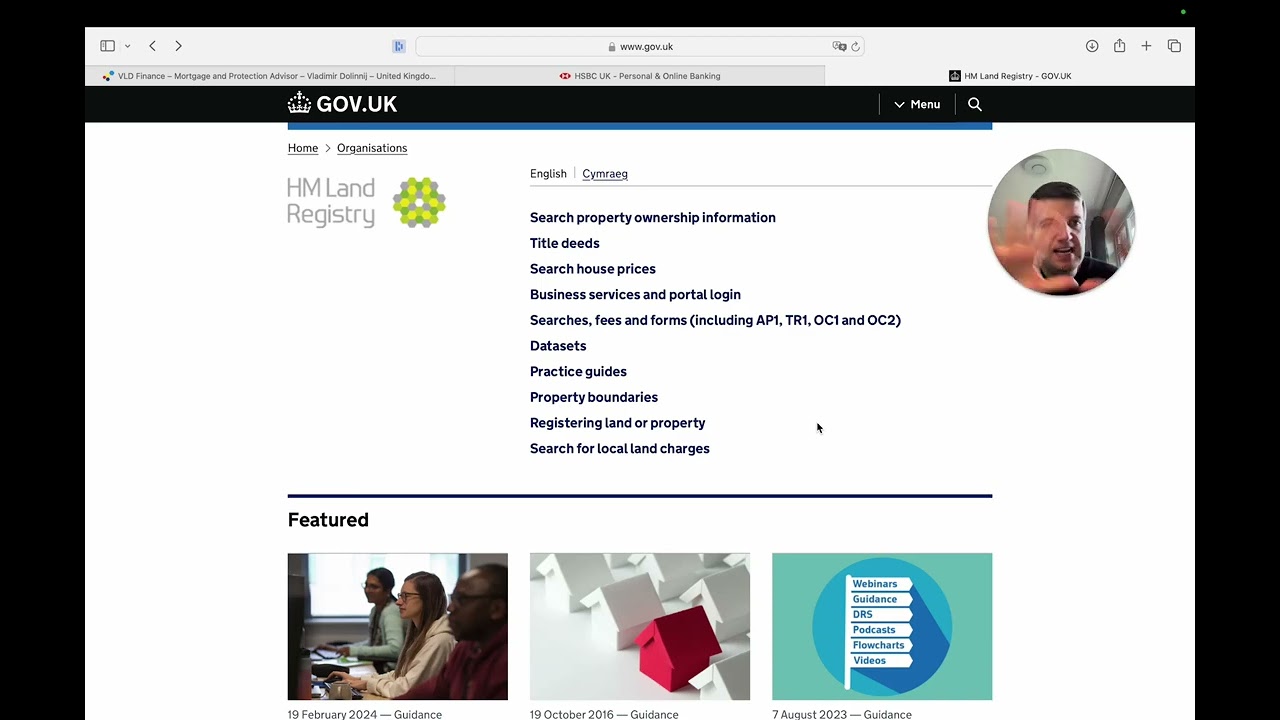
Task: Click the blue extension icon beside address bar
Action: [x=399, y=46]
